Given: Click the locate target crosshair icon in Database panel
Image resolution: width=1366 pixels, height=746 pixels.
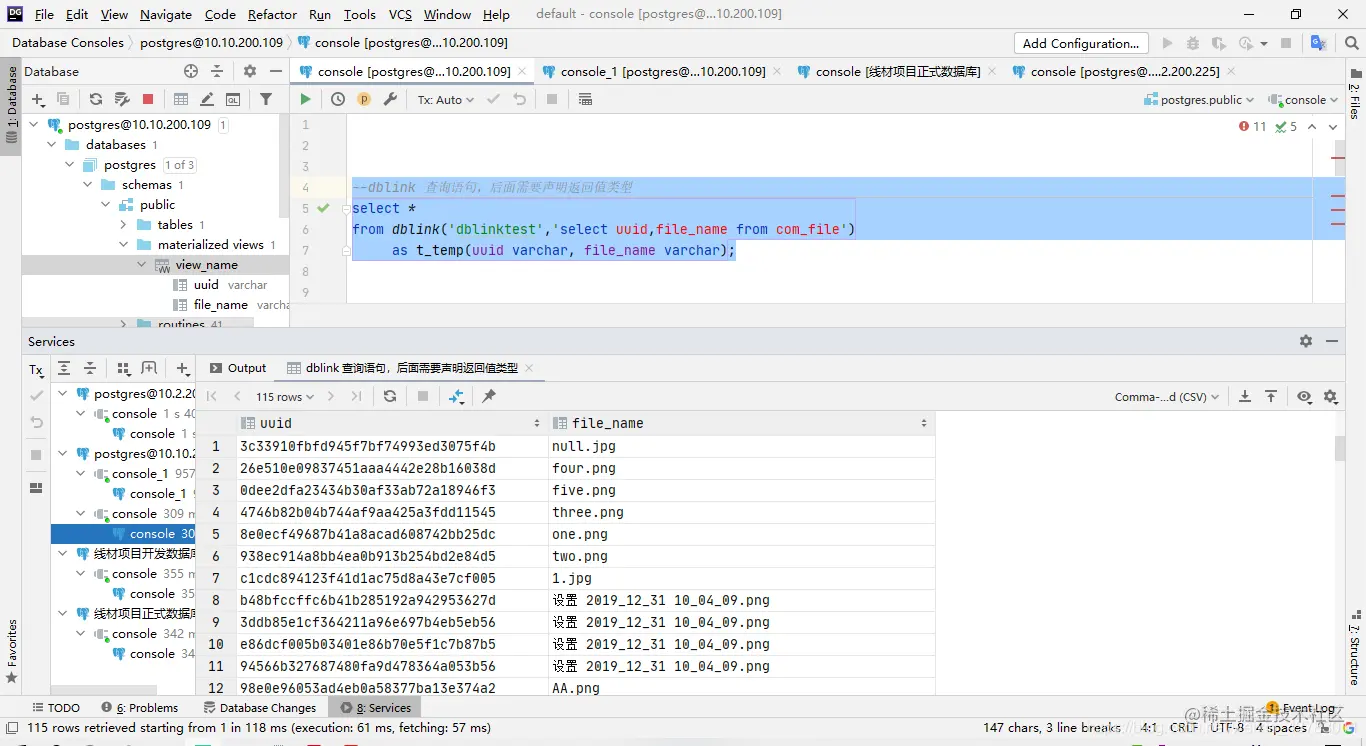Looking at the screenshot, I should tap(191, 71).
